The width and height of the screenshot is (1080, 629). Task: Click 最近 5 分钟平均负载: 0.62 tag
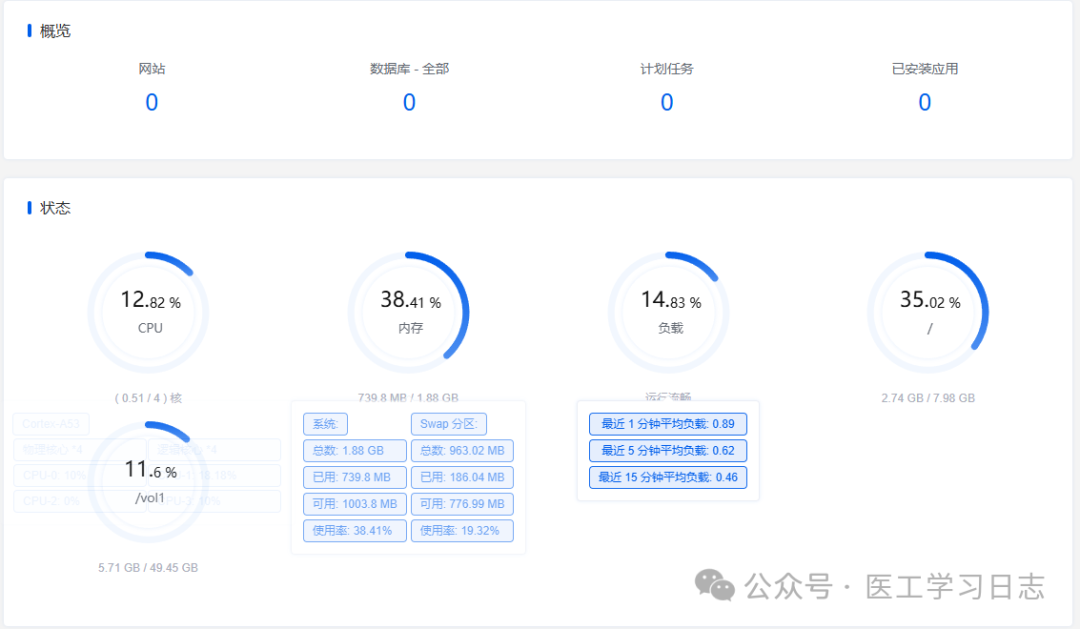pos(668,451)
